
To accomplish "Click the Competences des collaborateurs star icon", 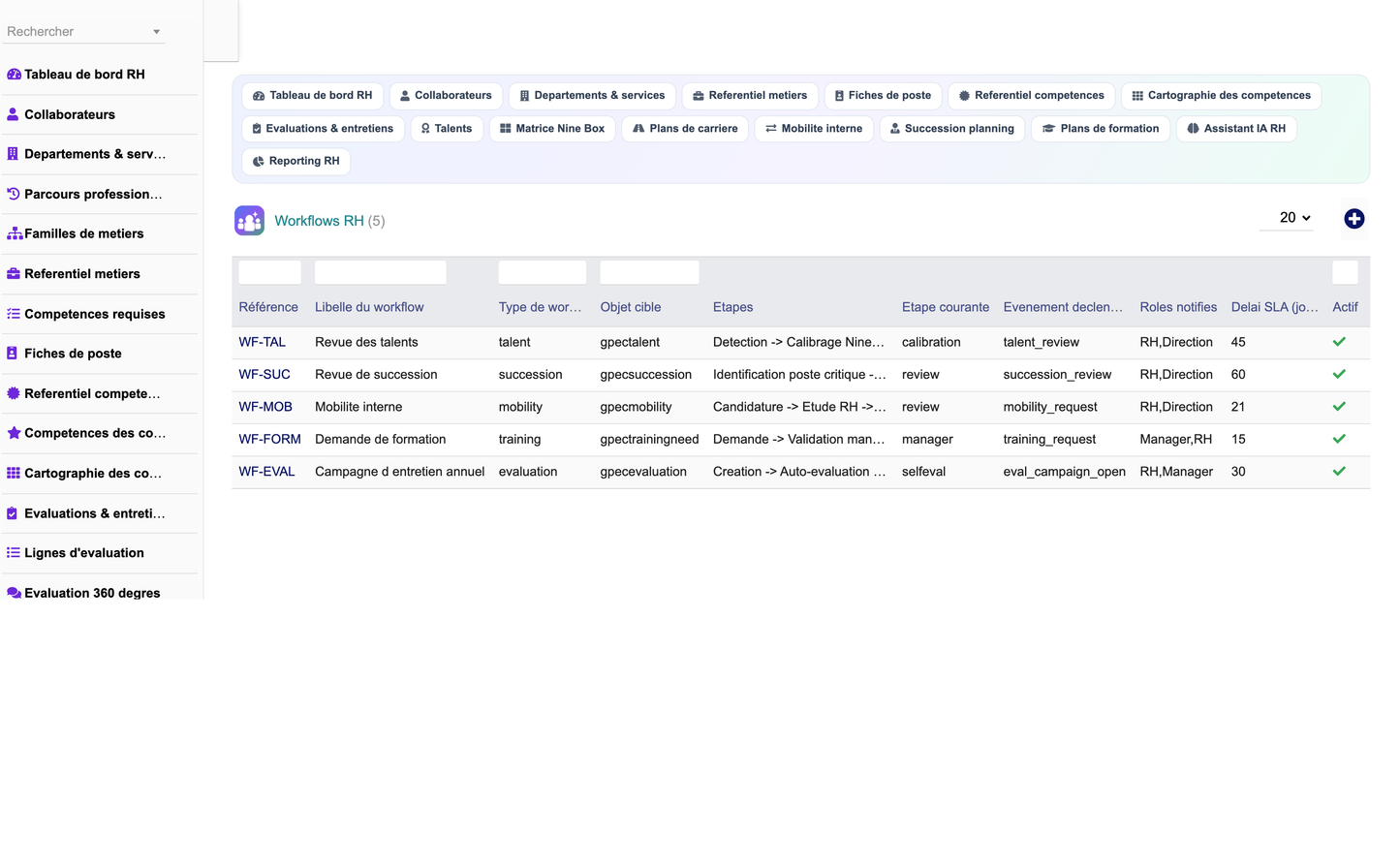I will point(14,433).
